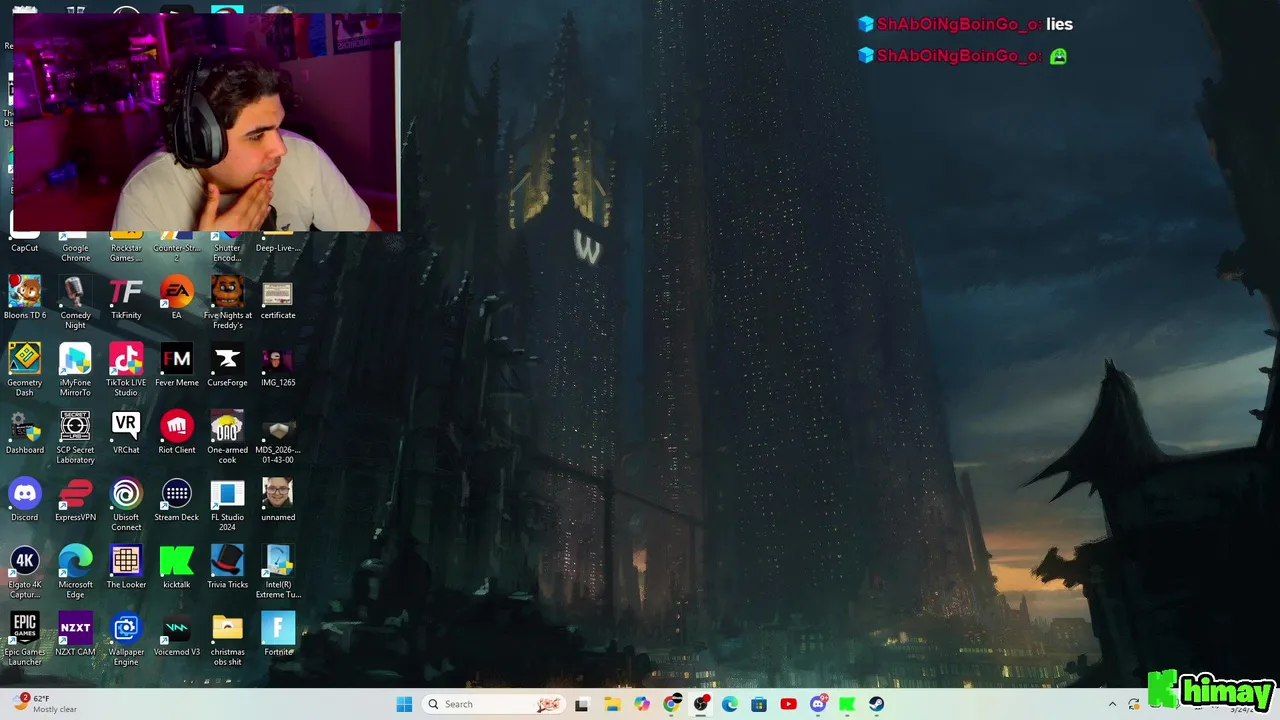Launch the Riot Client desktop icon
This screenshot has height=720, width=1280.
(x=177, y=427)
